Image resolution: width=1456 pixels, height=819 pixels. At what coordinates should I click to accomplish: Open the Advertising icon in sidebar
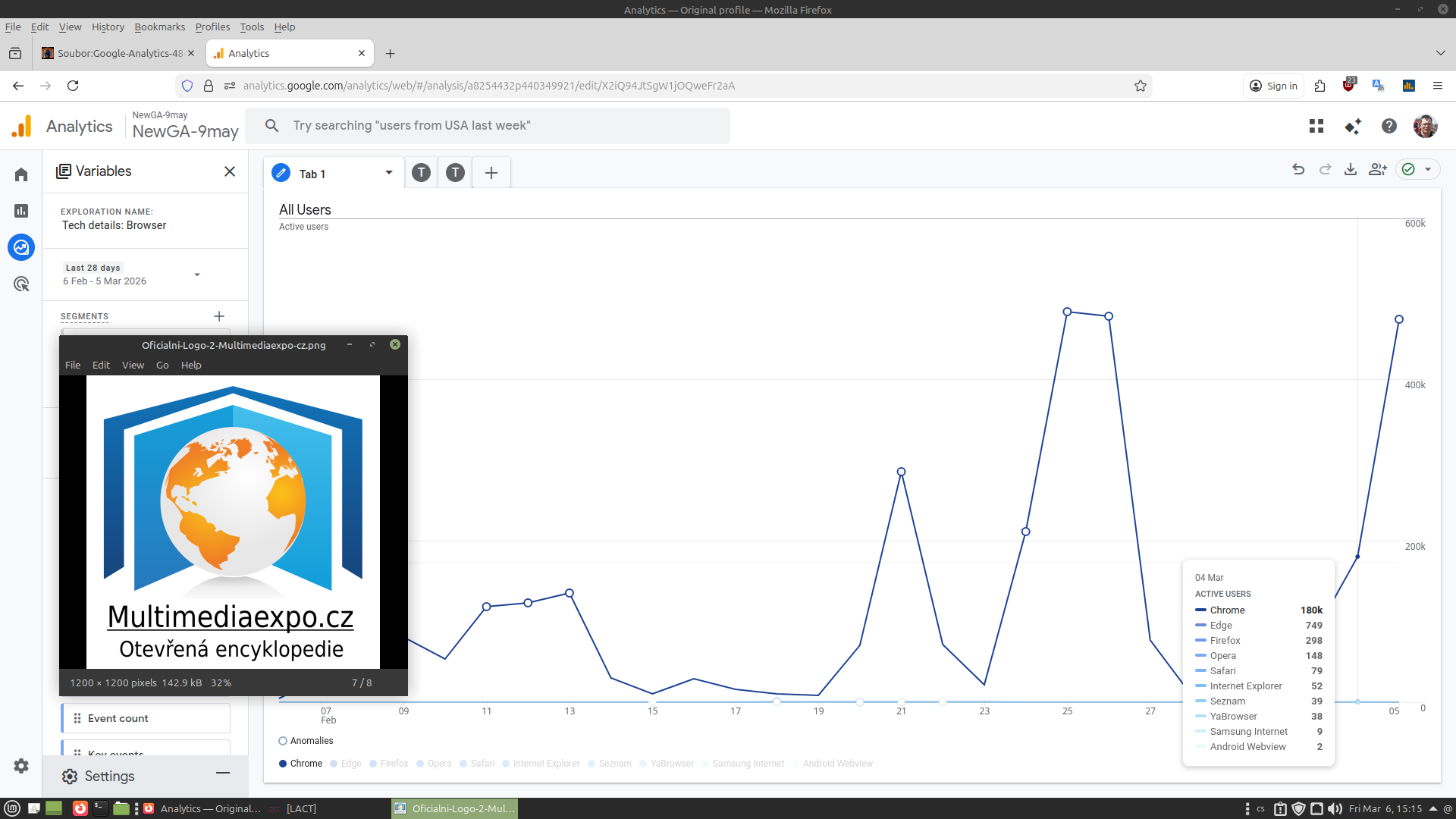21,284
